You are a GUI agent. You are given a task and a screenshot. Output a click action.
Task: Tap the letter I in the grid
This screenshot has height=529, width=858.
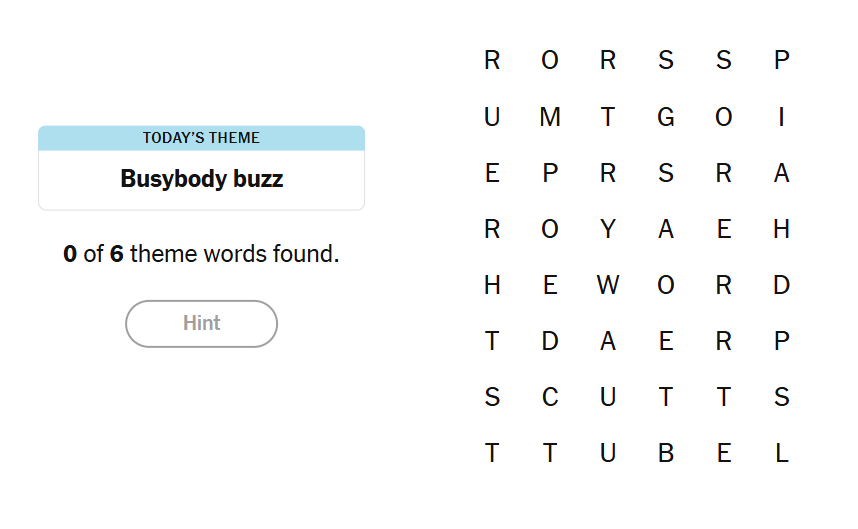[x=781, y=118]
